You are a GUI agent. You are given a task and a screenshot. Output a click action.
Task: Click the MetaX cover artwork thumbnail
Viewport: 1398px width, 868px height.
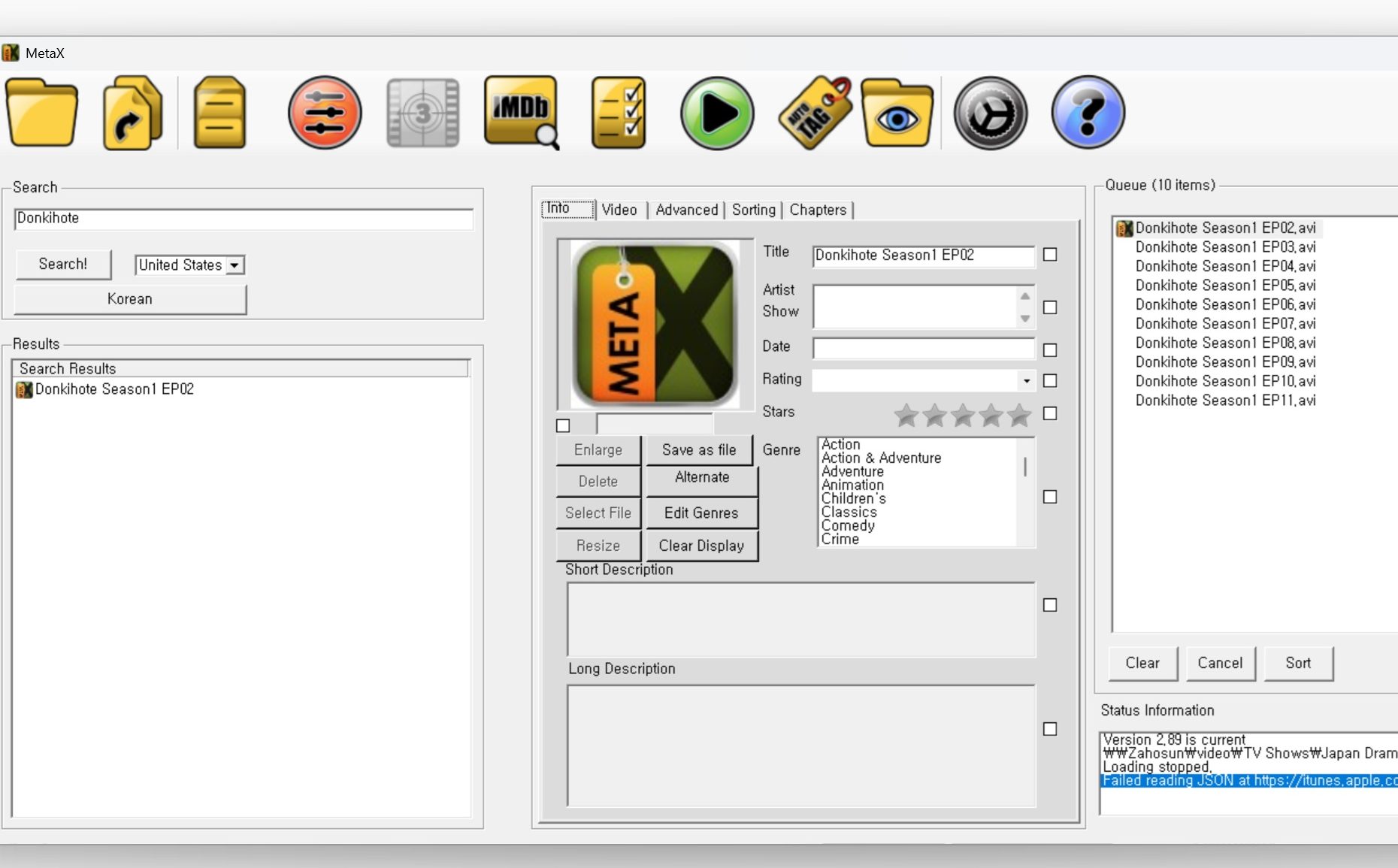coord(655,324)
